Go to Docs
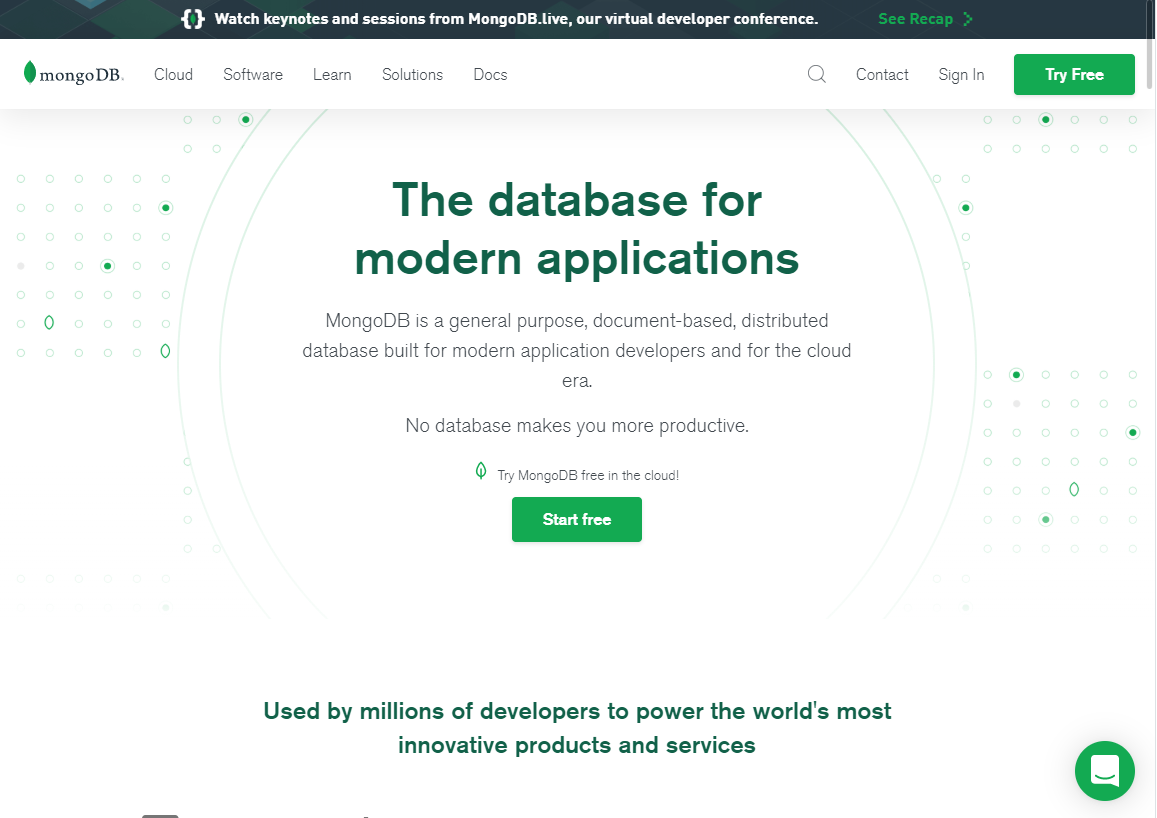Image resolution: width=1157 pixels, height=818 pixels. point(490,74)
